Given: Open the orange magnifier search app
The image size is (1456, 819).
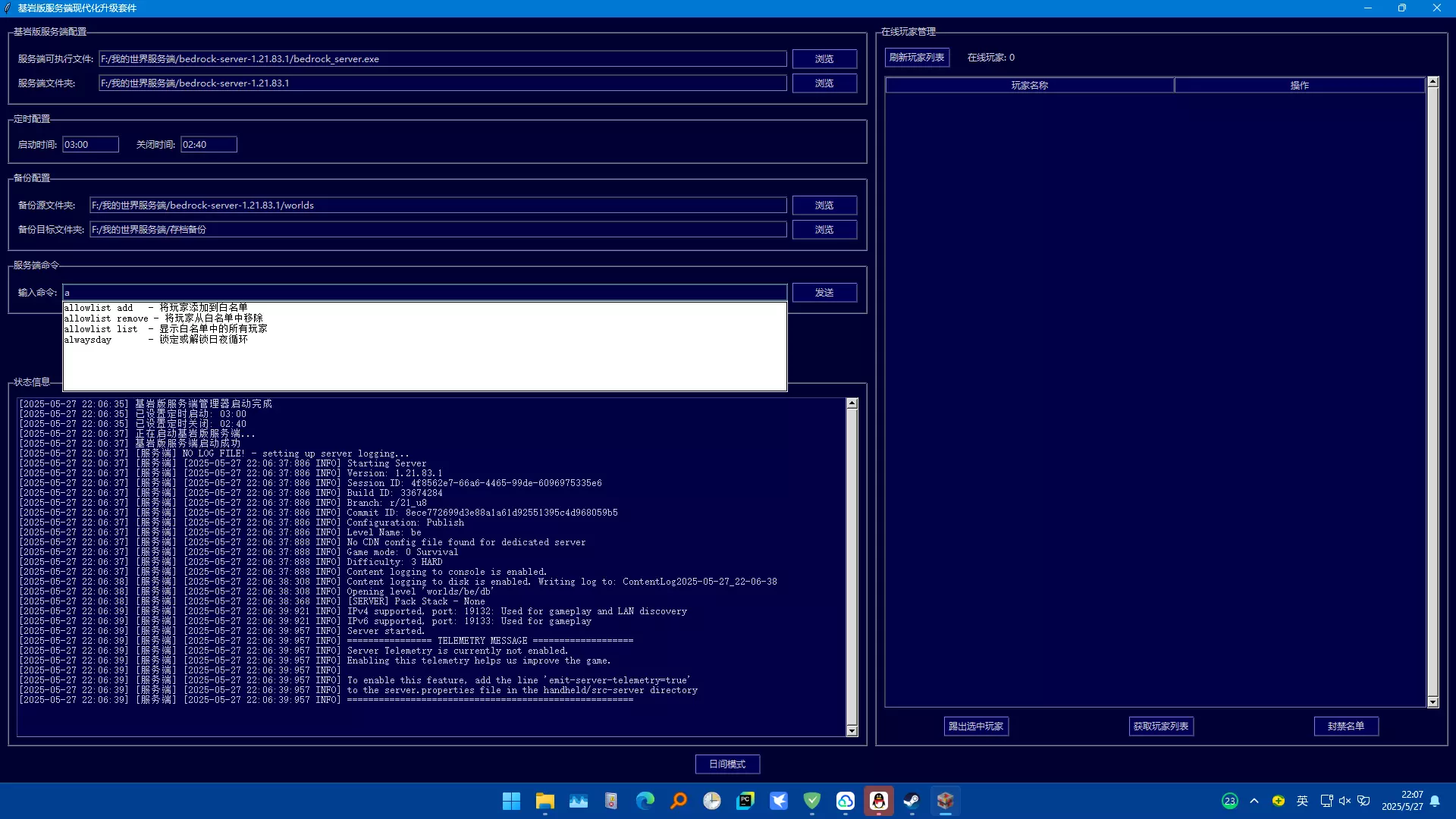Looking at the screenshot, I should click(x=678, y=801).
